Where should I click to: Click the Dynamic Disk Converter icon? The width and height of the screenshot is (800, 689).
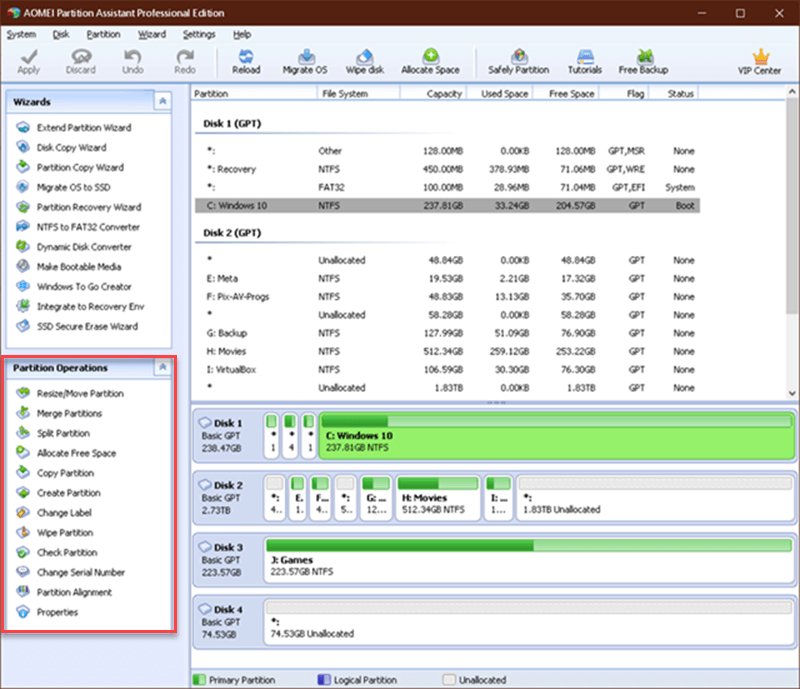tap(23, 247)
